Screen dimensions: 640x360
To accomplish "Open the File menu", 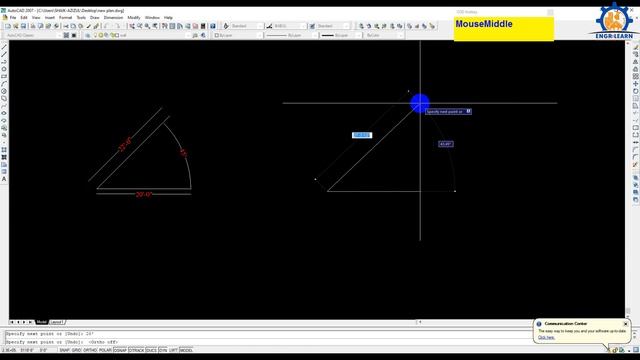I will point(13,18).
